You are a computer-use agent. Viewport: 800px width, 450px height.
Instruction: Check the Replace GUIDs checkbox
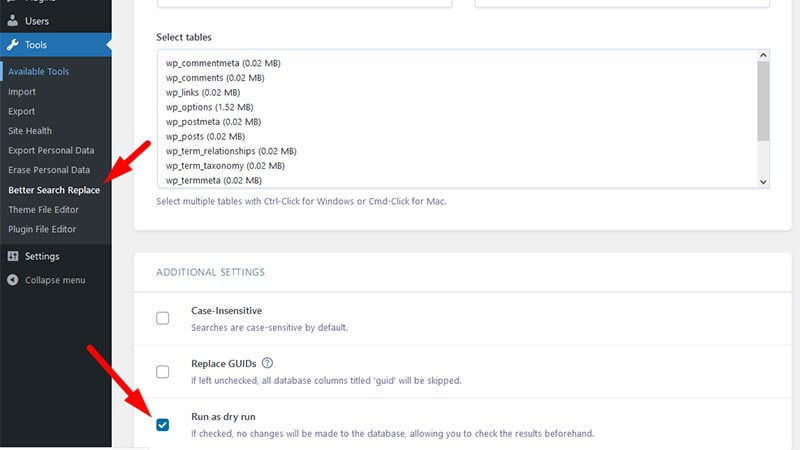163,371
